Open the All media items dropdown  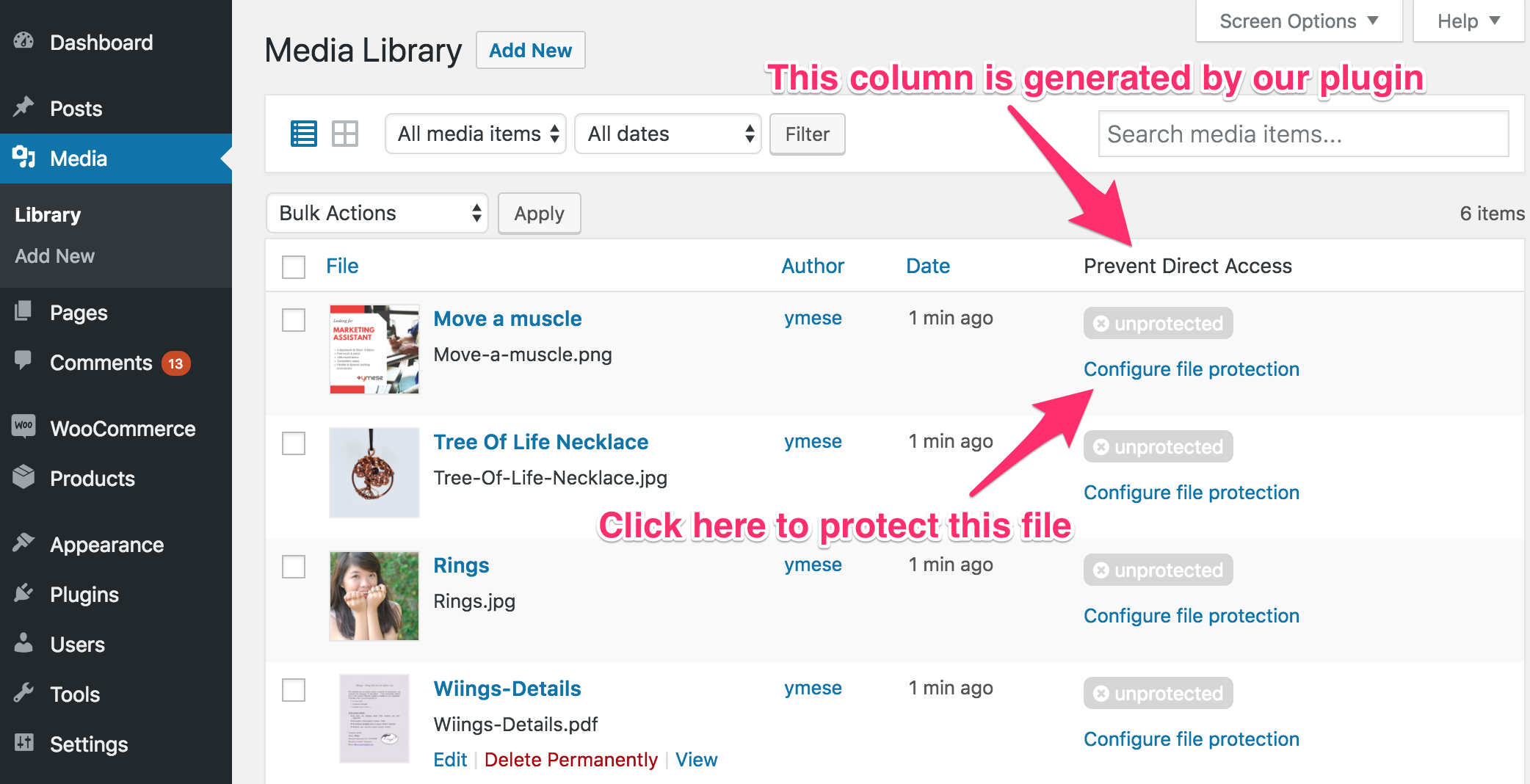pos(475,134)
